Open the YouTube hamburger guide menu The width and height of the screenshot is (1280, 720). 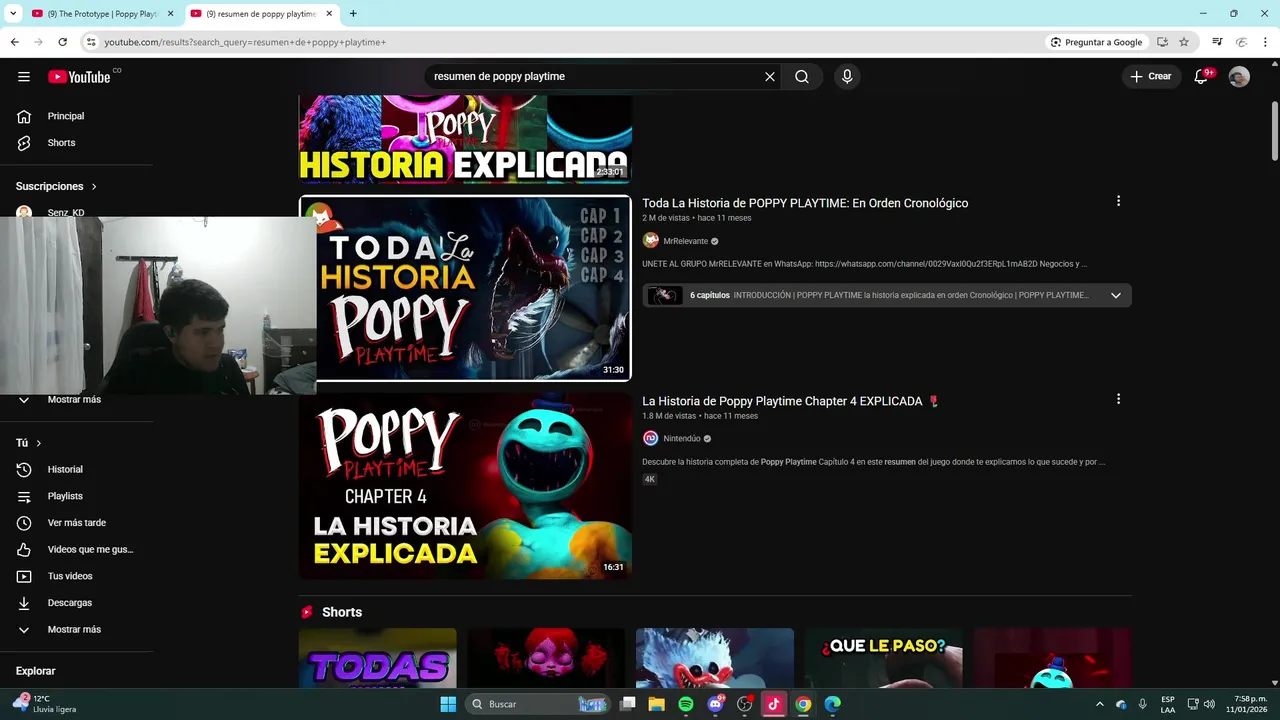point(24,77)
